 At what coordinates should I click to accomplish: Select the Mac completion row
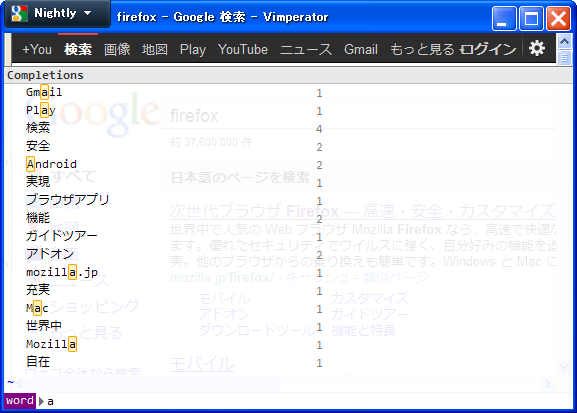(288, 308)
